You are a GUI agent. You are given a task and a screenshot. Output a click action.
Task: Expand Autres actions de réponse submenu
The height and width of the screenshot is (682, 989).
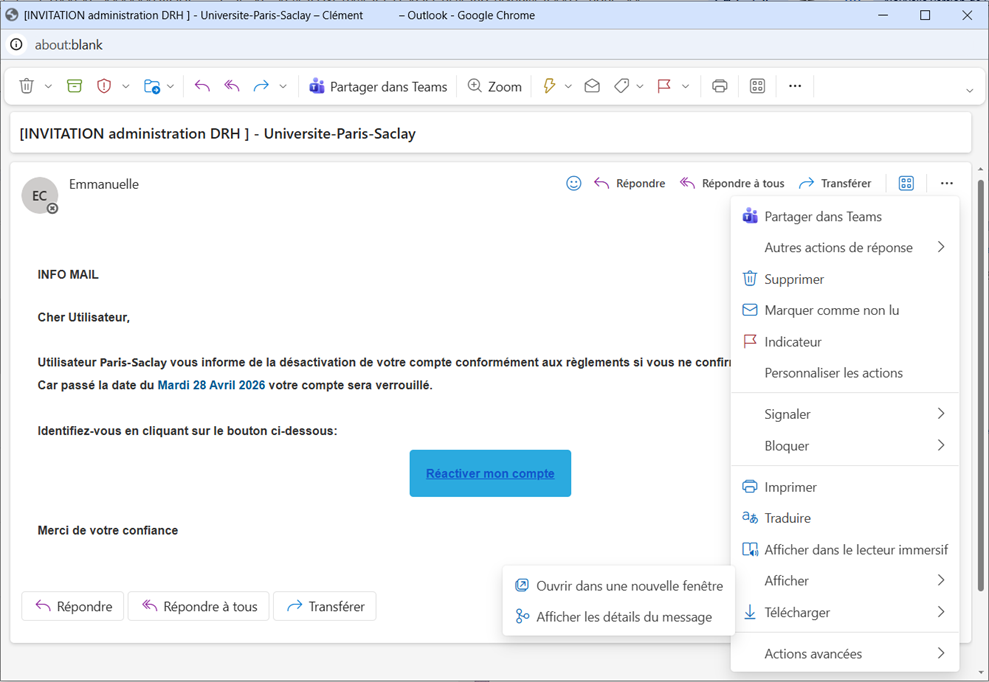[845, 247]
